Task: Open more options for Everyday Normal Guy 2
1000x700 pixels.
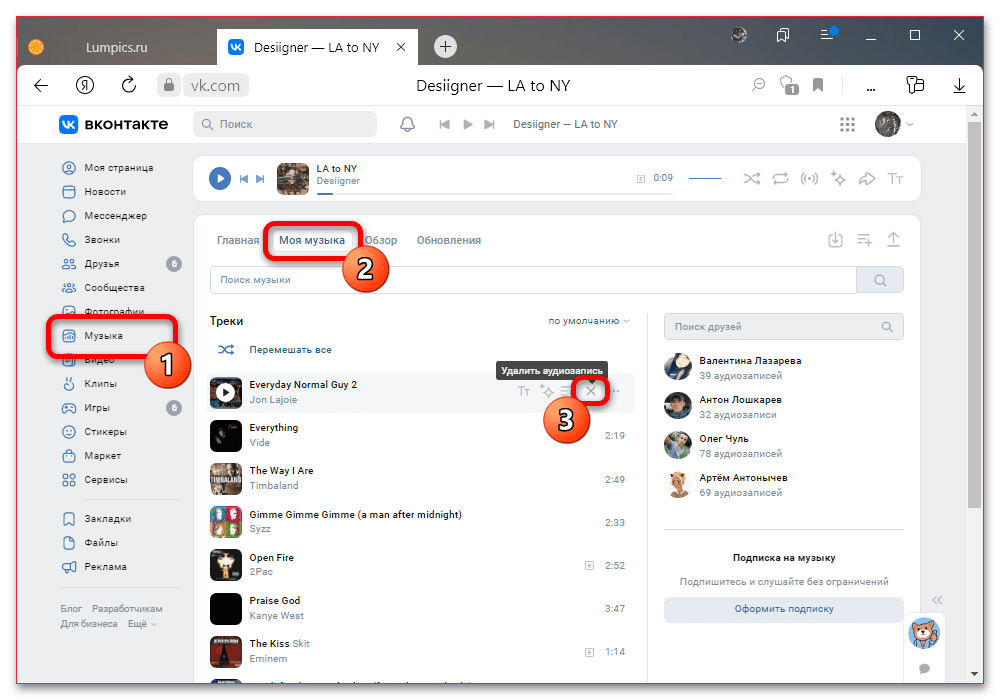Action: 614,391
